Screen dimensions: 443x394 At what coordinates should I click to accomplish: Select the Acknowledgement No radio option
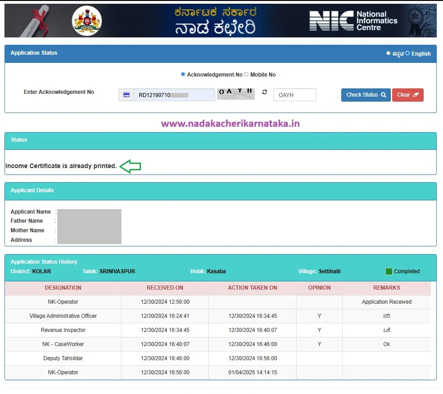click(x=183, y=74)
